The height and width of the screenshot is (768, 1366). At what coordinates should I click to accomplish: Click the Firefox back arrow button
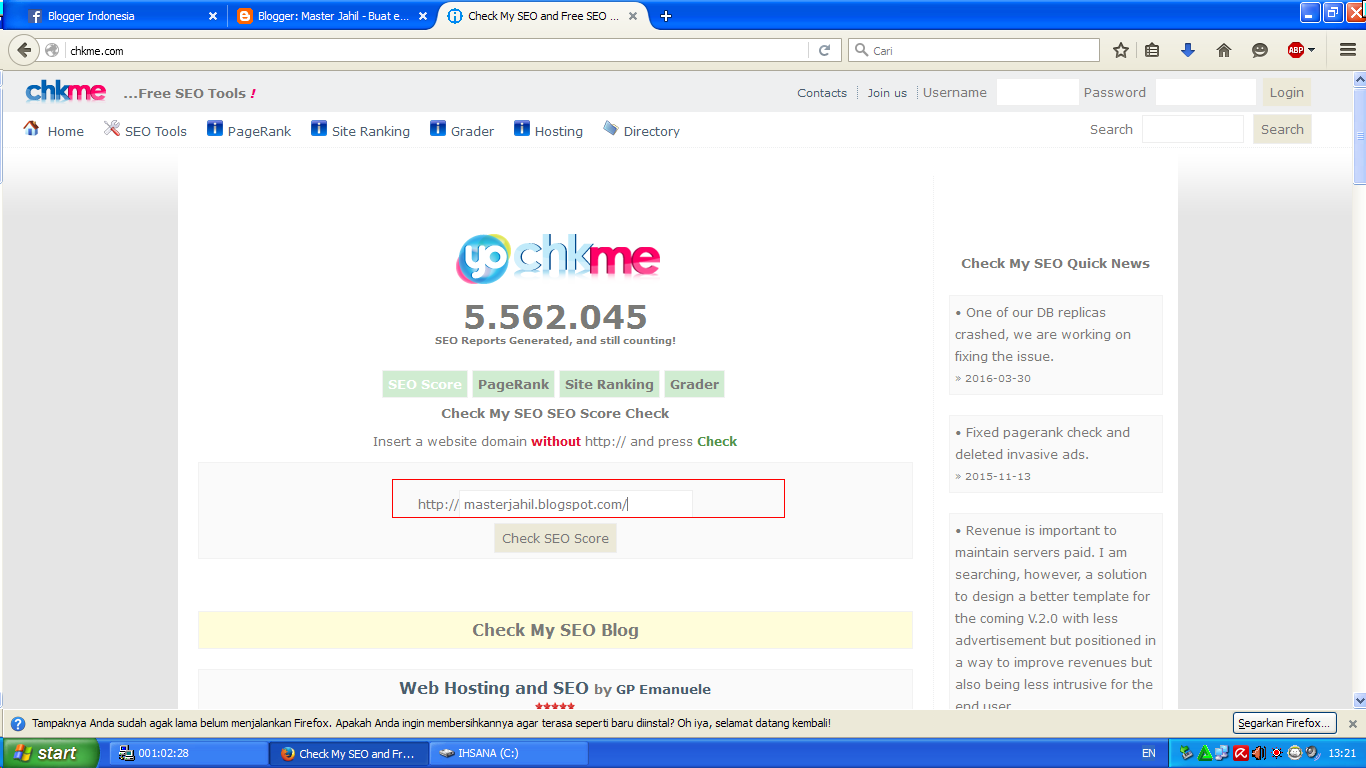pyautogui.click(x=25, y=50)
